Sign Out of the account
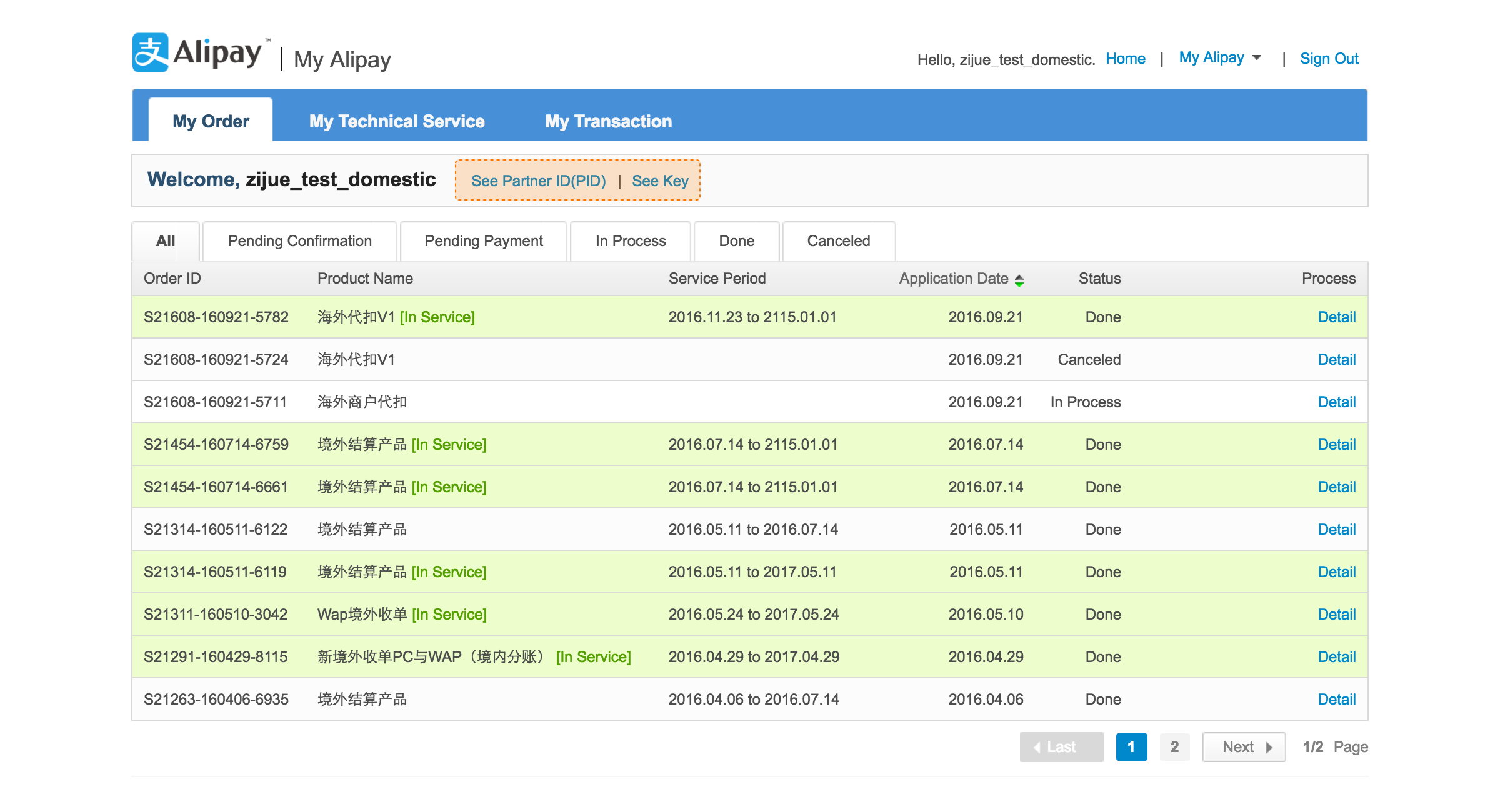The width and height of the screenshot is (1500, 812). point(1329,59)
